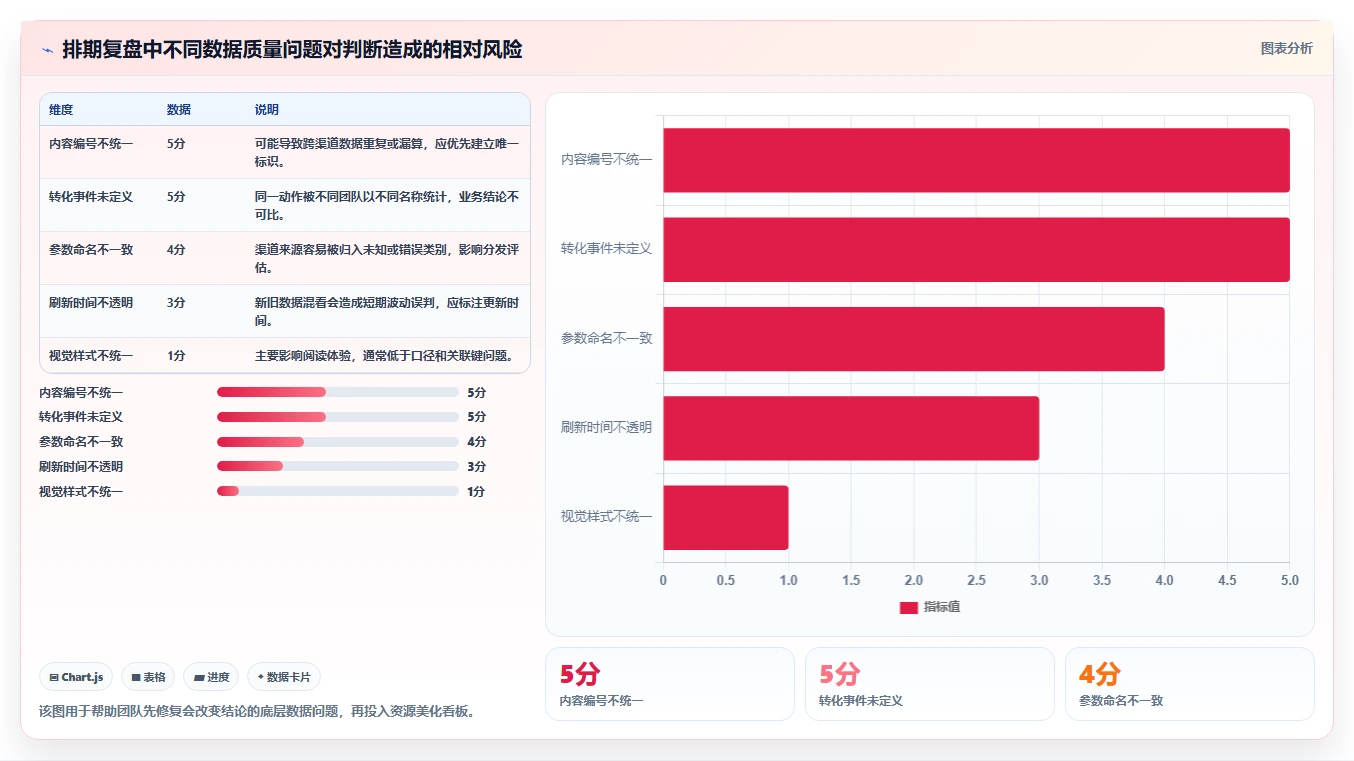Click the 1分 value in the 视觉样式不统一 table row
The height and width of the screenshot is (761, 1354).
coord(176,356)
